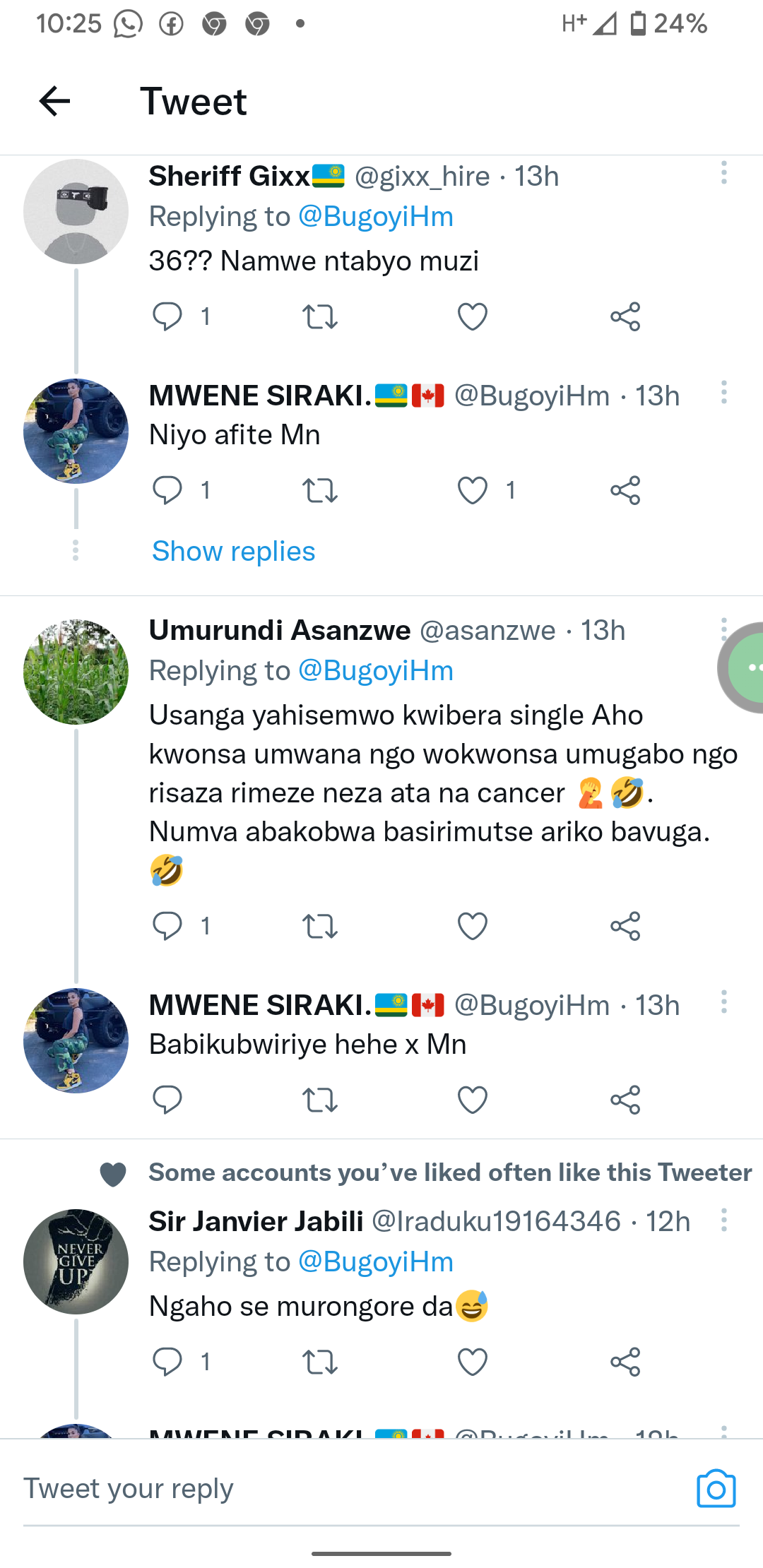The image size is (763, 1568).
Task: Retweet Sheriff Gixx's reply
Action: (319, 316)
